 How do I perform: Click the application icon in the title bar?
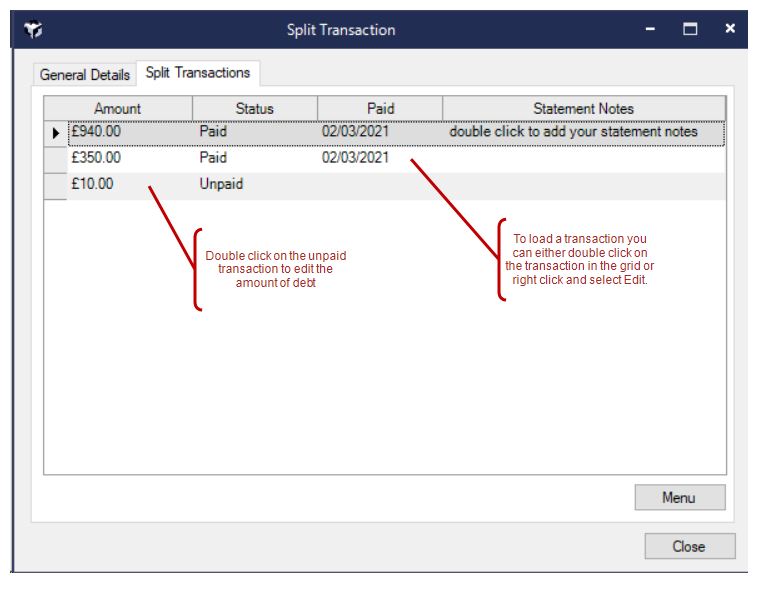[34, 30]
